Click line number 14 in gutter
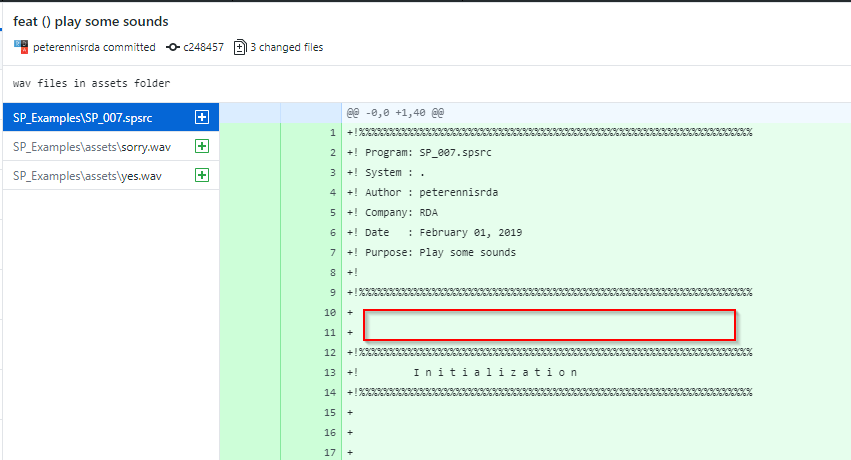851x460 pixels. click(330, 393)
